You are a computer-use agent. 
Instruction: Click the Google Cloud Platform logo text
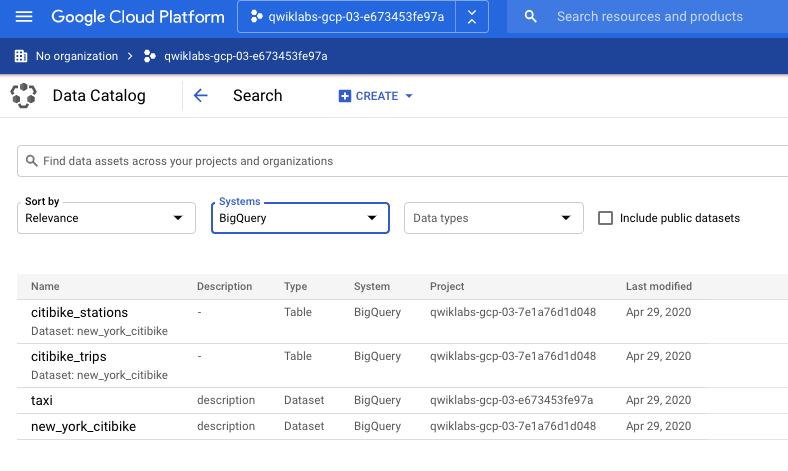(138, 17)
